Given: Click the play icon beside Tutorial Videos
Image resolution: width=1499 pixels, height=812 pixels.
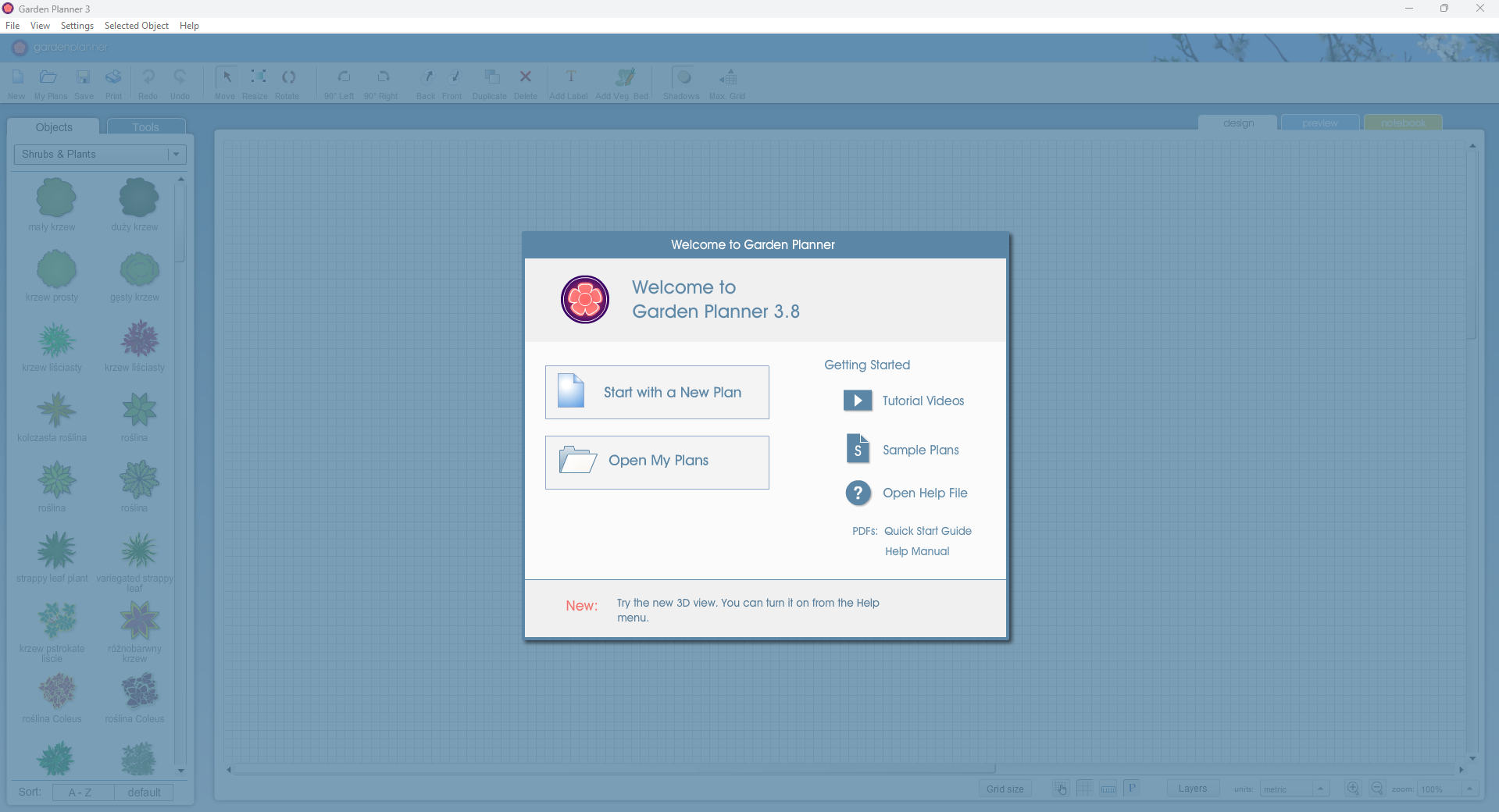Looking at the screenshot, I should click(x=858, y=401).
